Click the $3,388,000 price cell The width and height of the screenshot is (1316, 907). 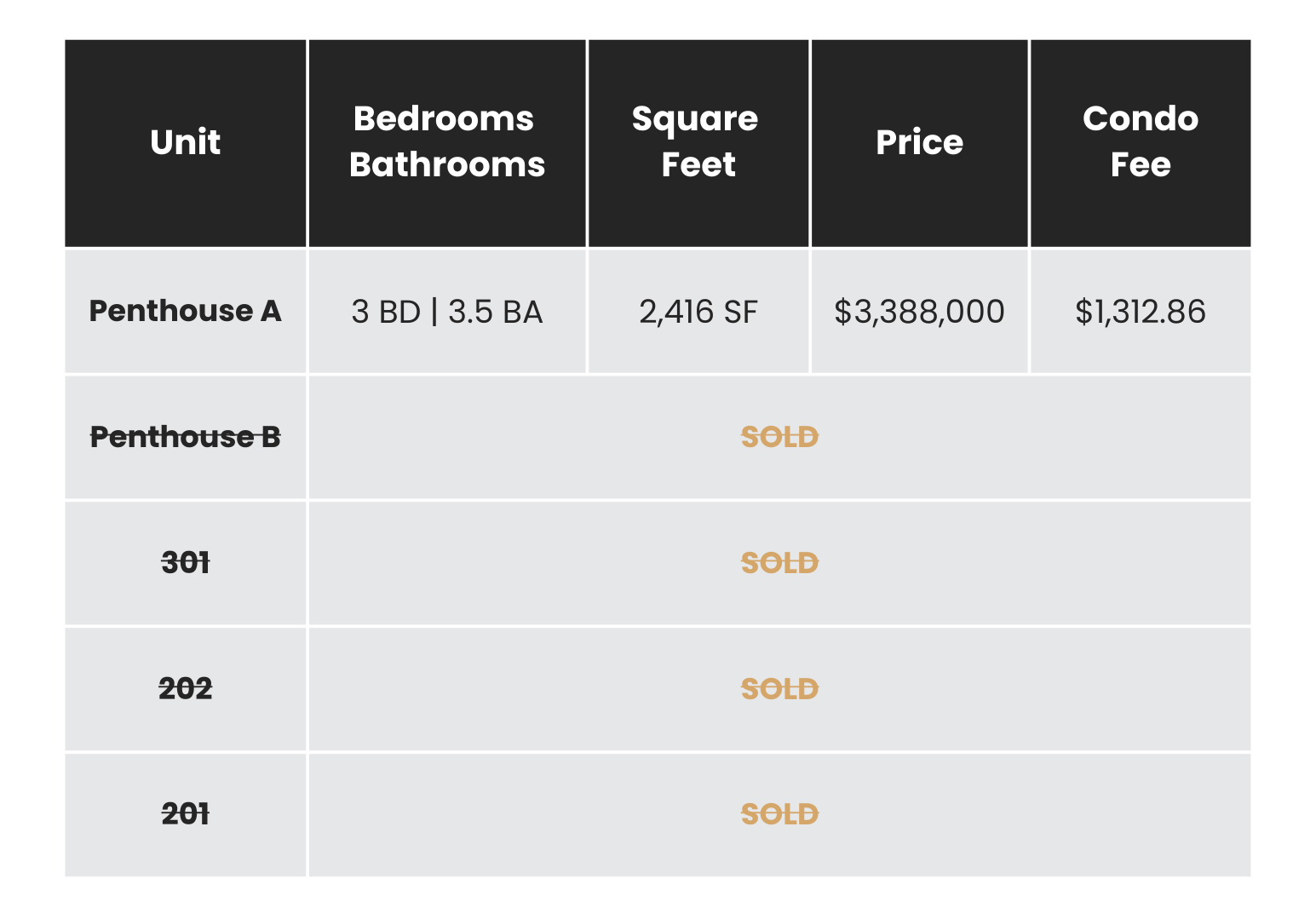(x=919, y=312)
